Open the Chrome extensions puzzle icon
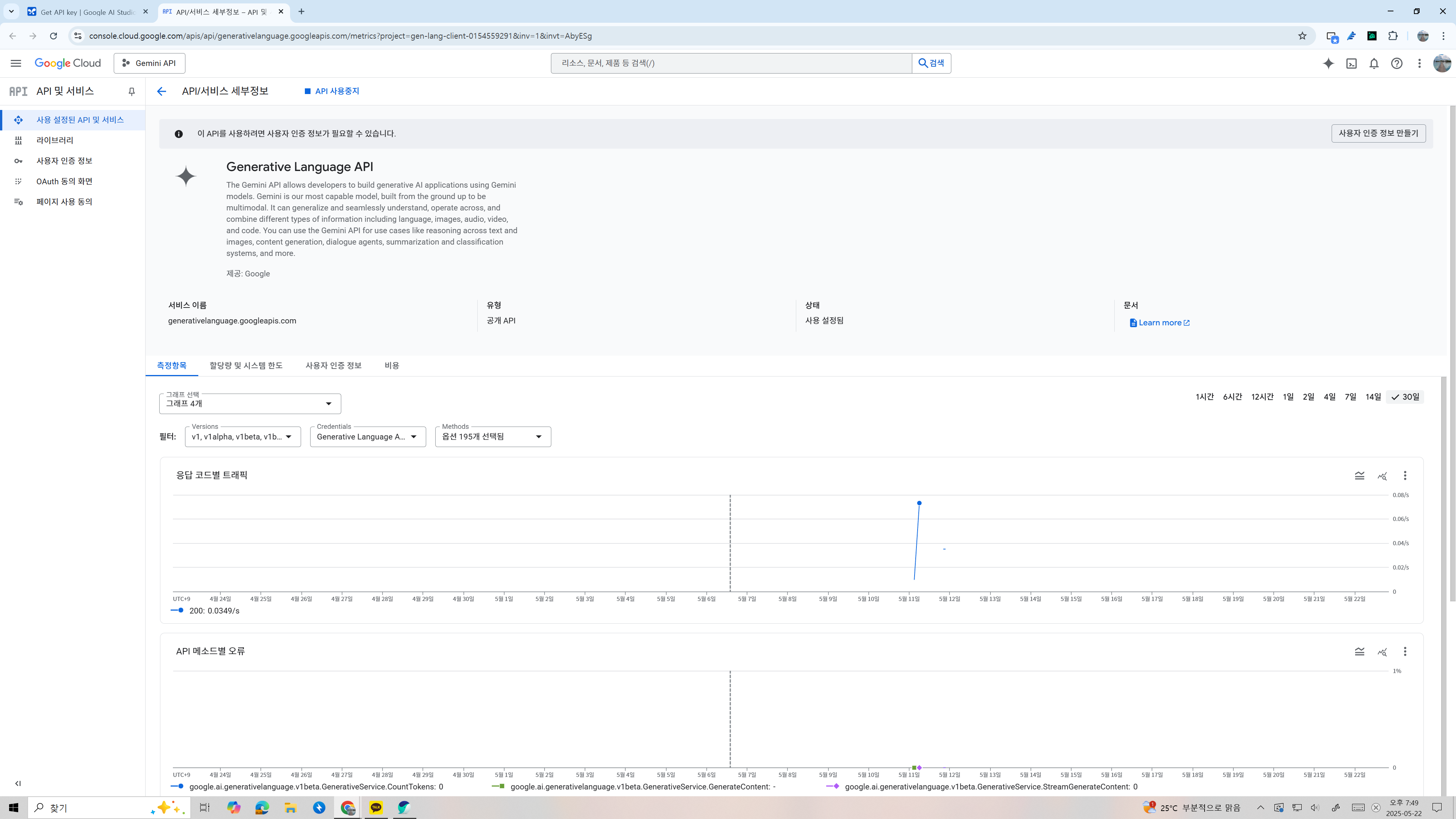The height and width of the screenshot is (819, 1456). coord(1393,36)
